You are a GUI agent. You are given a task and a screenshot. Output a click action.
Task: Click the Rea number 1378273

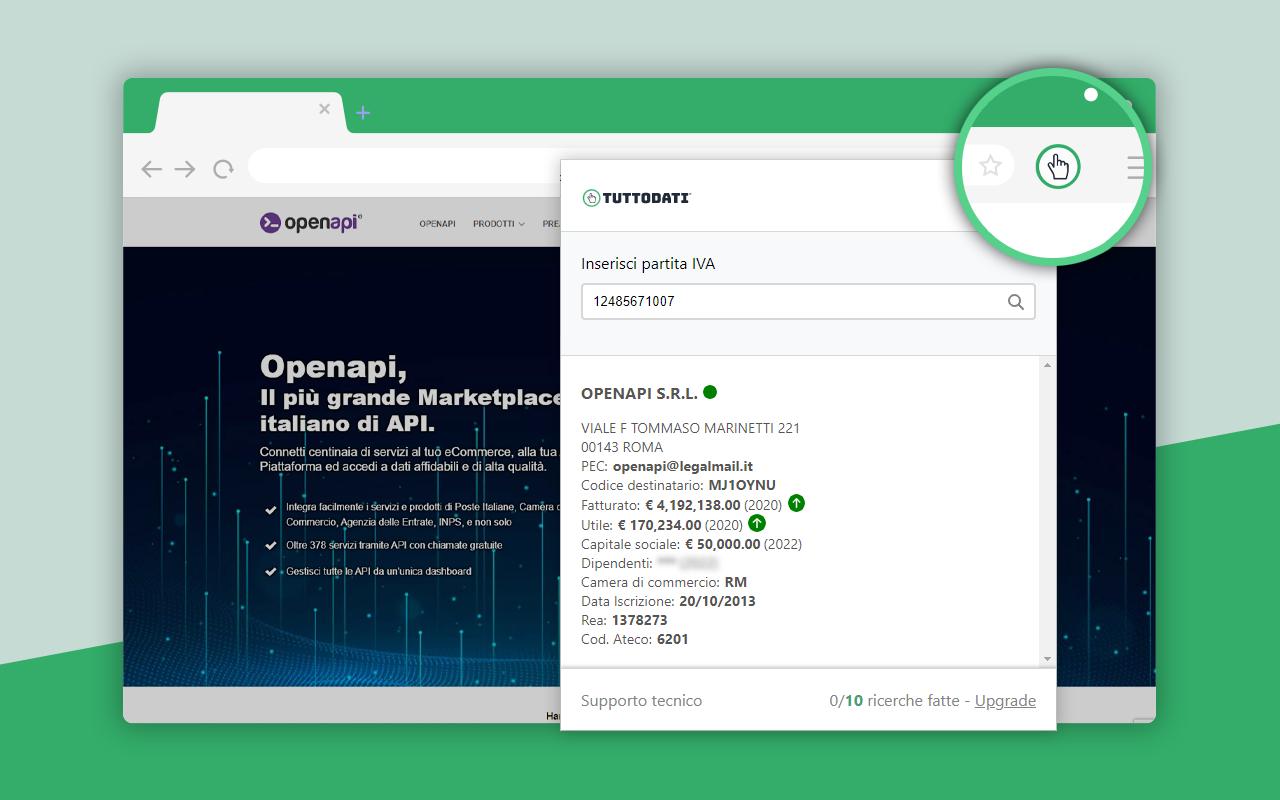(x=639, y=620)
